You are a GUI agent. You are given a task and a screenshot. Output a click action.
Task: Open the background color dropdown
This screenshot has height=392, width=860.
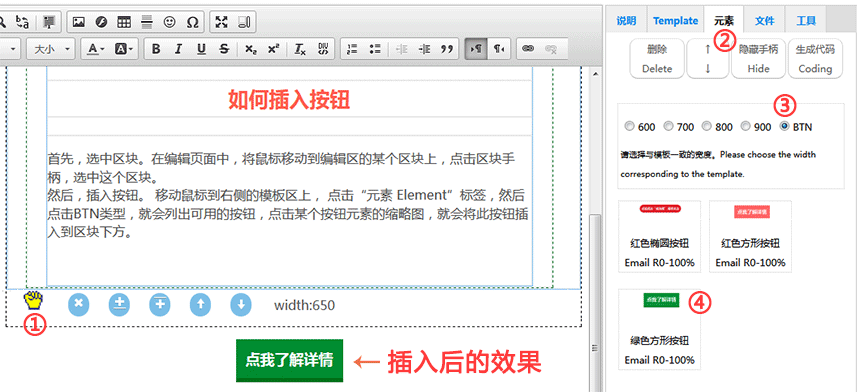pyautogui.click(x=124, y=49)
